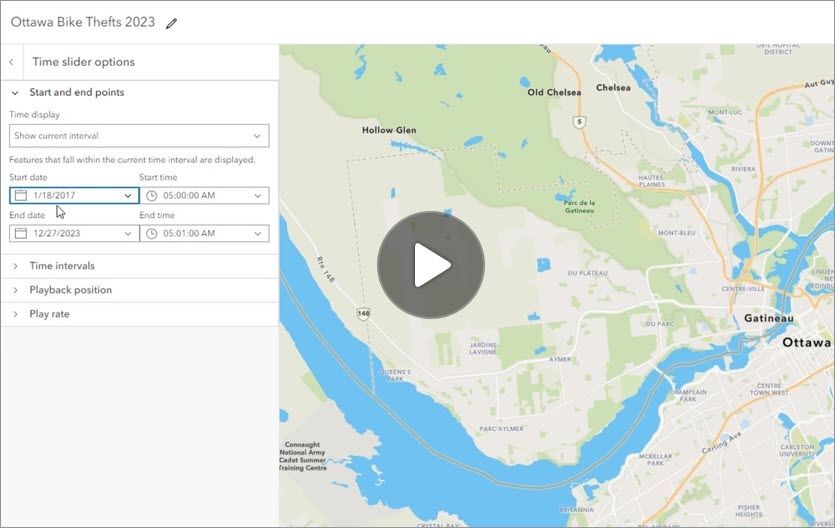Viewport: 835px width, 528px height.
Task: Open the Time display dropdown
Action: point(139,136)
